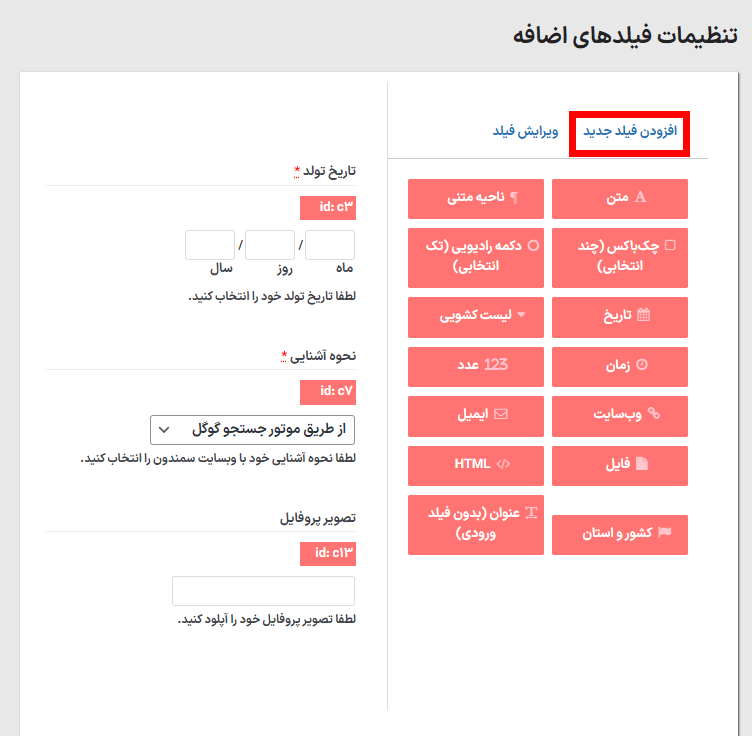Add a تاریخ (date) field

pyautogui.click(x=620, y=316)
